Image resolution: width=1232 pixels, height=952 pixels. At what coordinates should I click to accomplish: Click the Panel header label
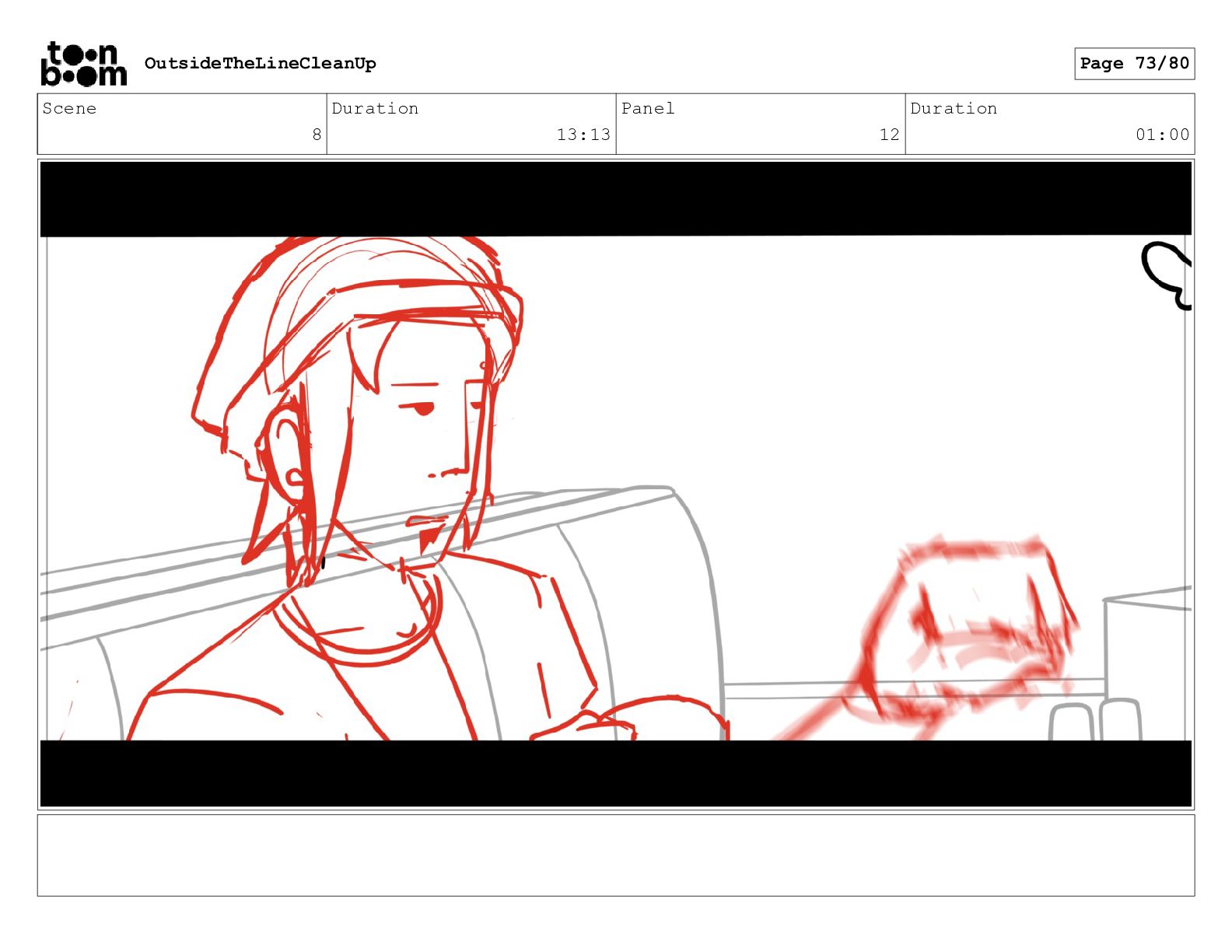648,108
